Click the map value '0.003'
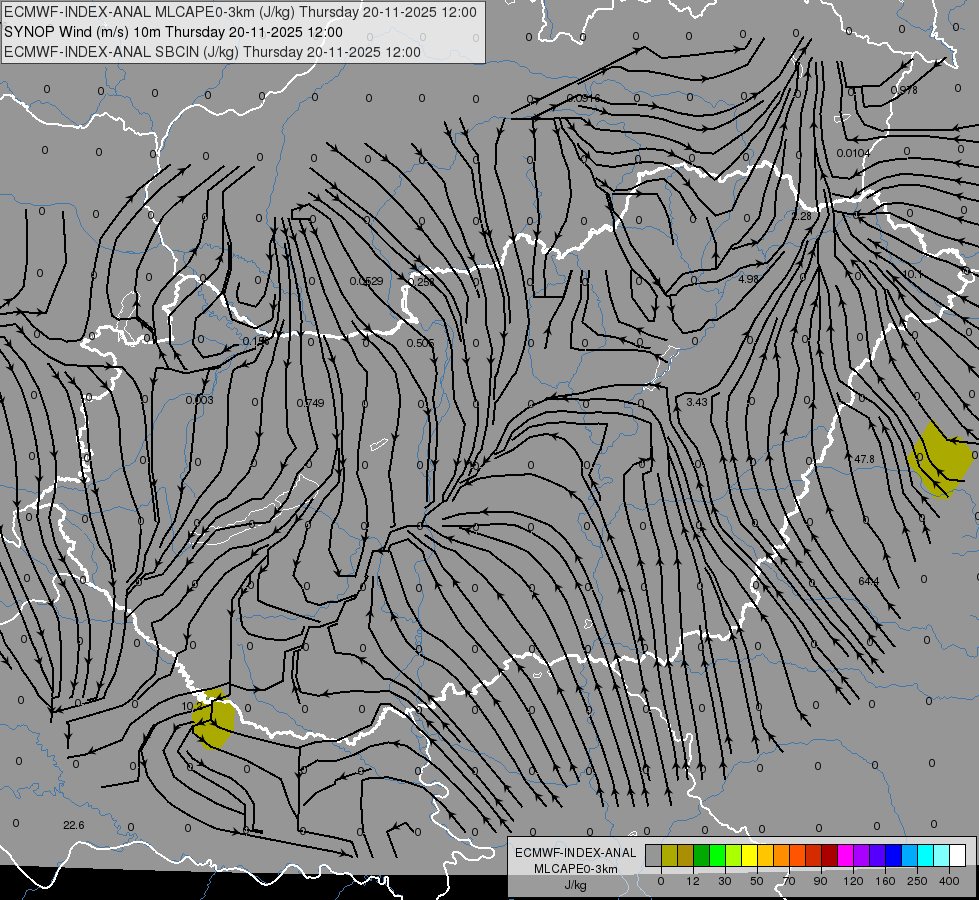979x900 pixels. point(199,400)
